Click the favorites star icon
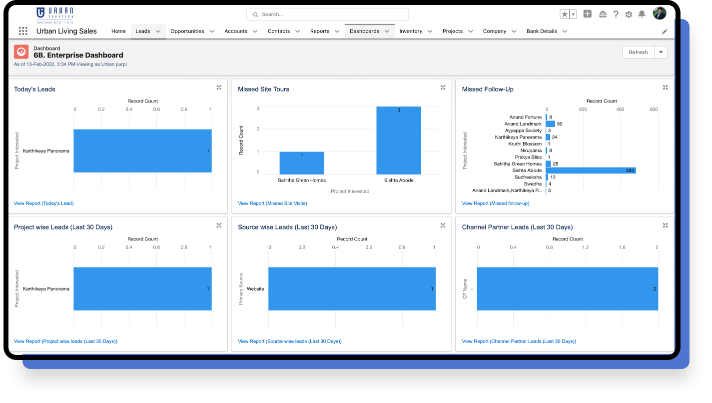 [x=564, y=14]
